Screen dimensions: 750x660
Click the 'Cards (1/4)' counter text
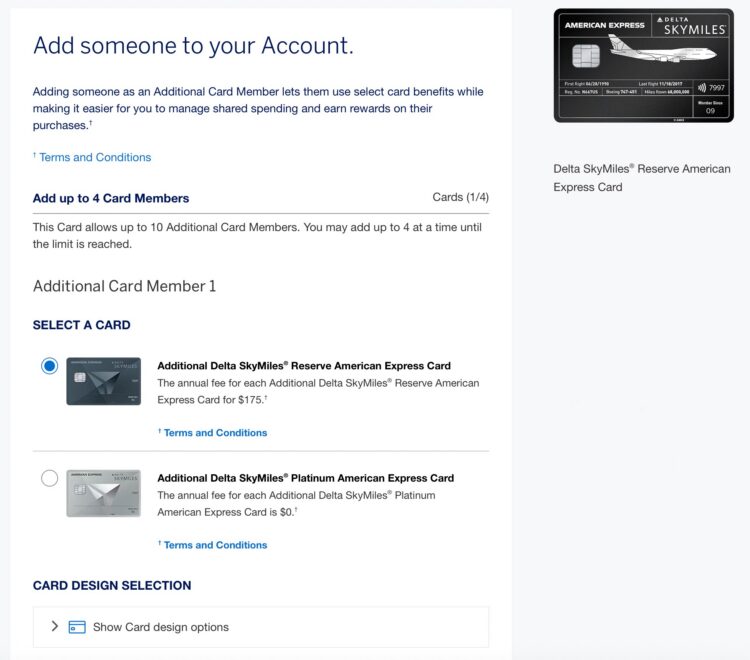pos(461,197)
